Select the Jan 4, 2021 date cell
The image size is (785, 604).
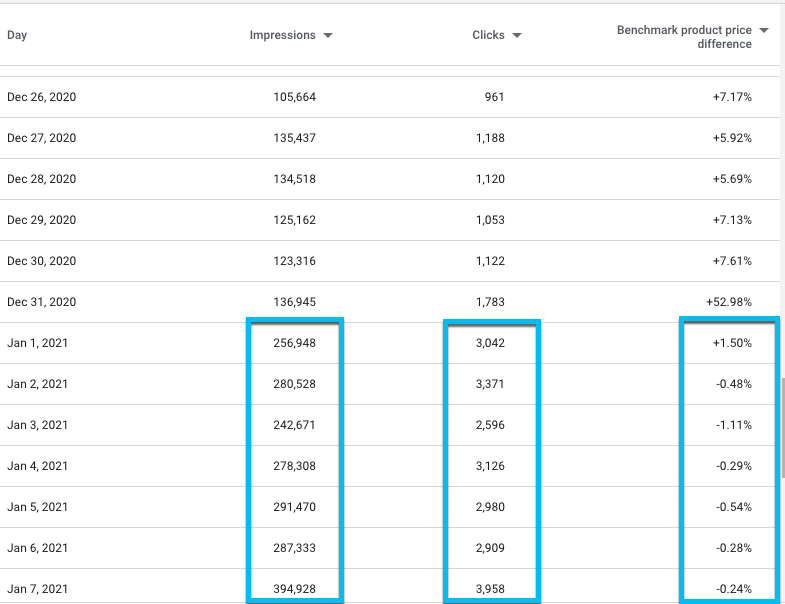38,466
